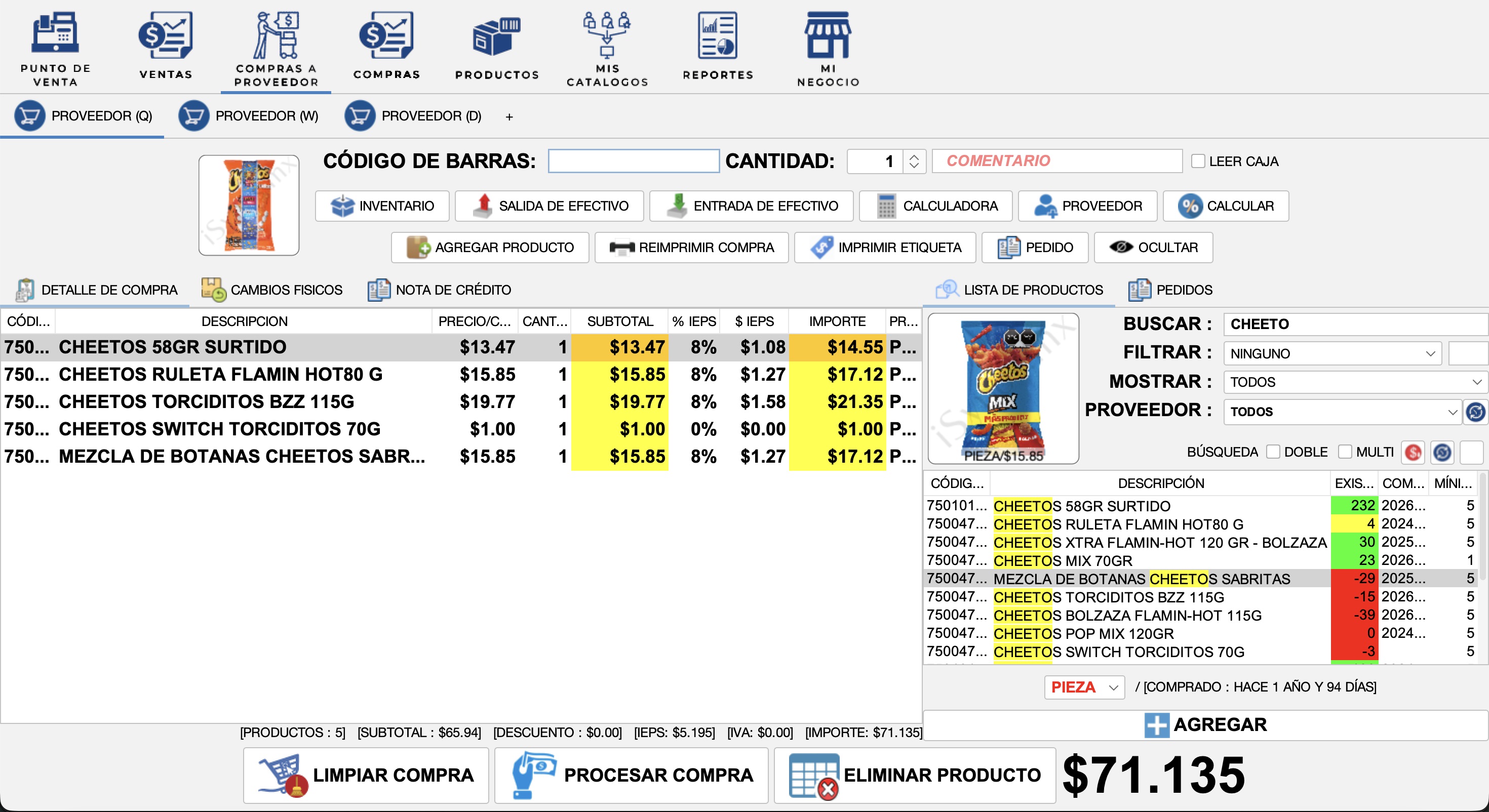Click the $14.55 importe cell
1489x812 pixels.
pos(838,347)
